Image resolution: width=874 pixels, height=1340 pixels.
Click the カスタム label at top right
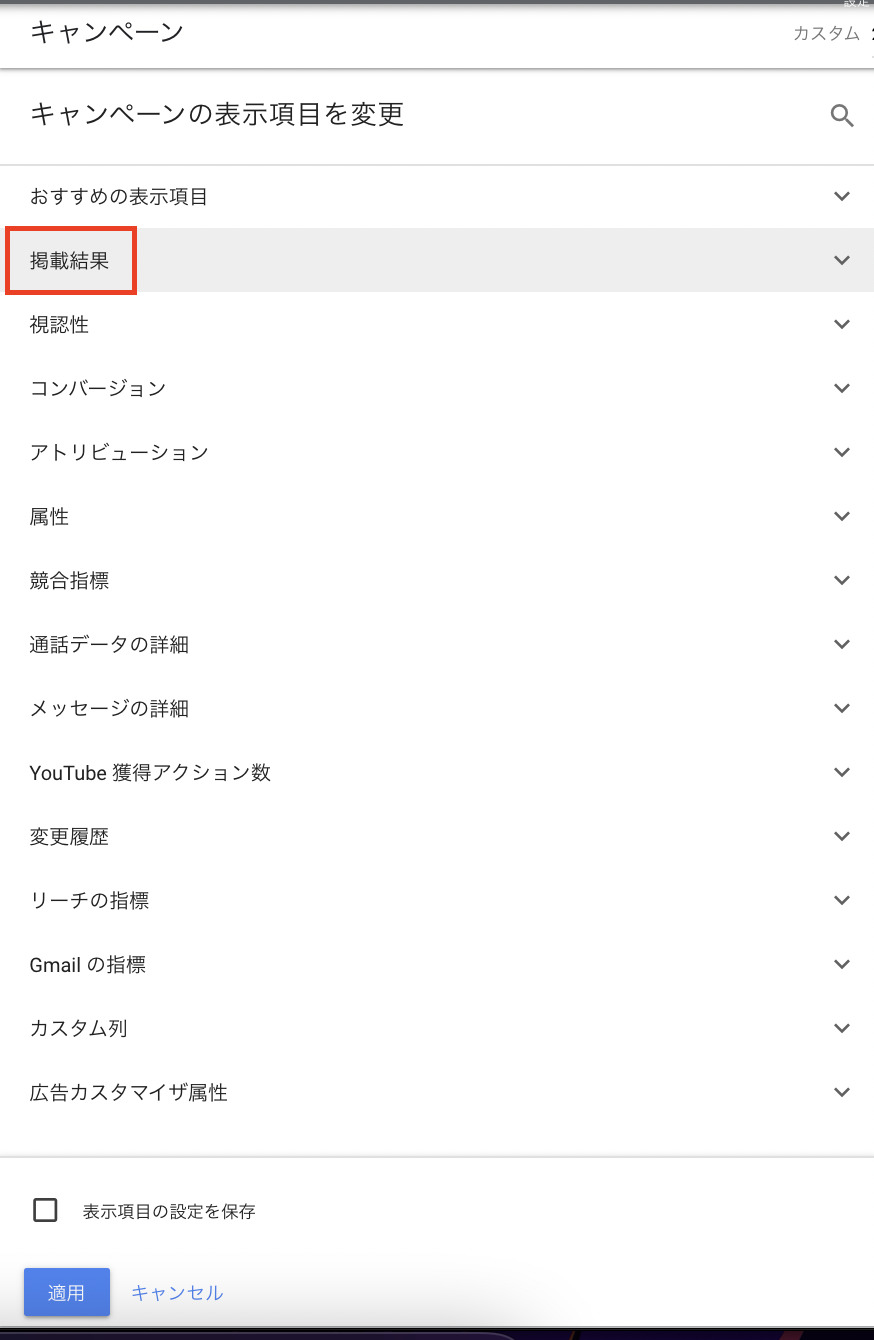[x=826, y=33]
